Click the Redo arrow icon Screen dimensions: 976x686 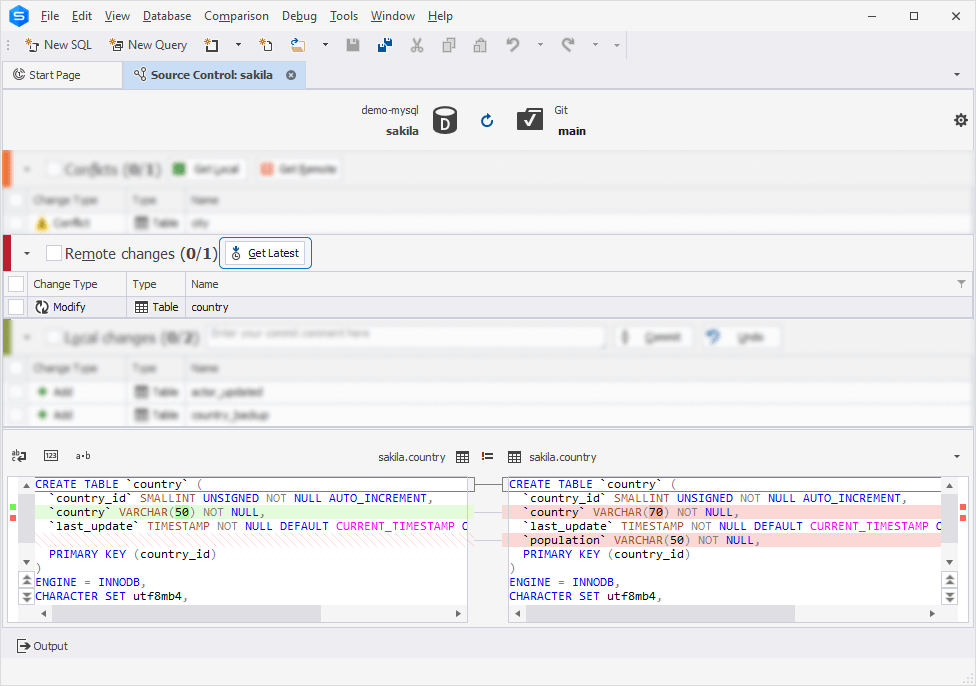pyautogui.click(x=568, y=45)
